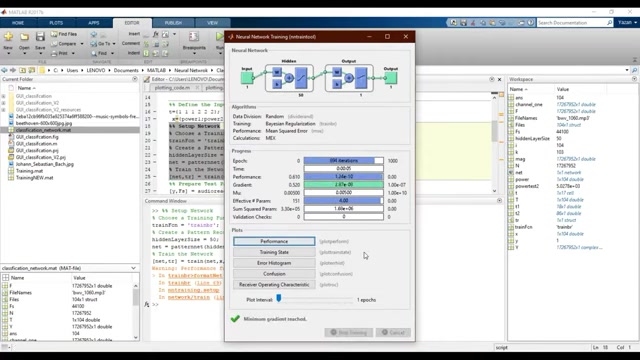Image resolution: width=640 pixels, height=360 pixels.
Task: Open the Find dropdown arrow
Action: (x=112, y=53)
